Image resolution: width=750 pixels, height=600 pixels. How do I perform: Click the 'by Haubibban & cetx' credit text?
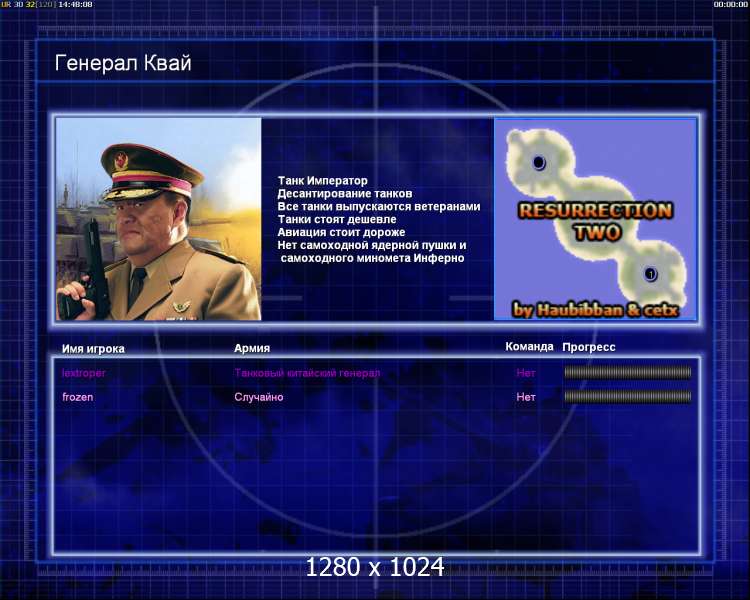pos(596,311)
